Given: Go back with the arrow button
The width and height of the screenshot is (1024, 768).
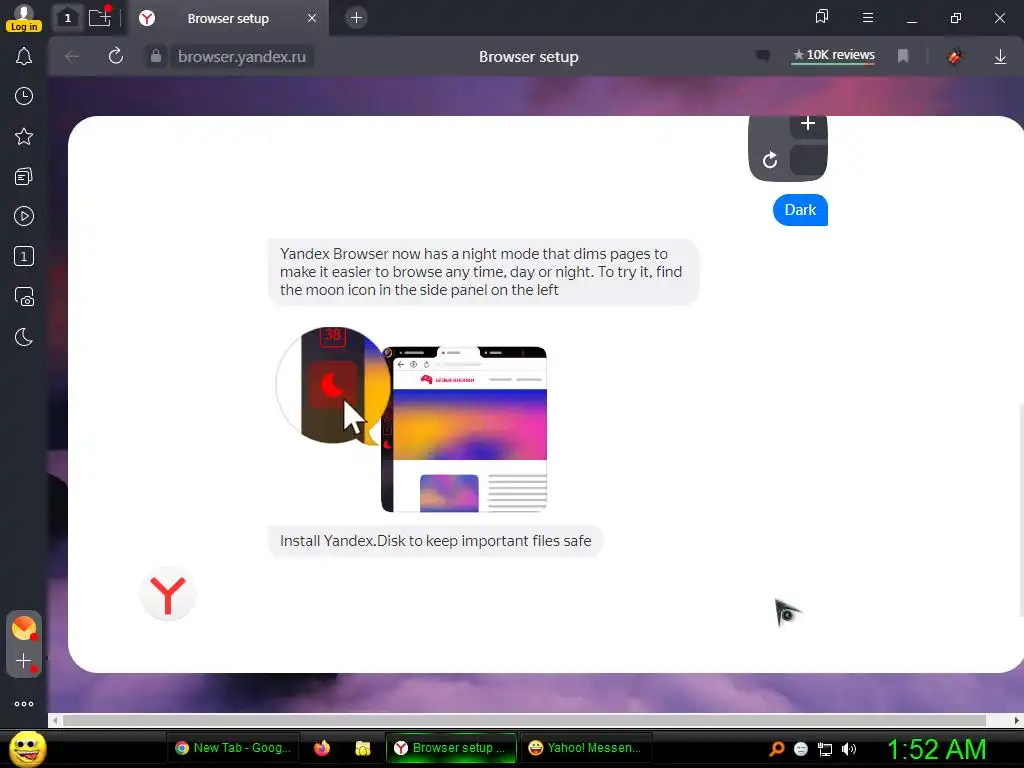Looking at the screenshot, I should pos(72,57).
